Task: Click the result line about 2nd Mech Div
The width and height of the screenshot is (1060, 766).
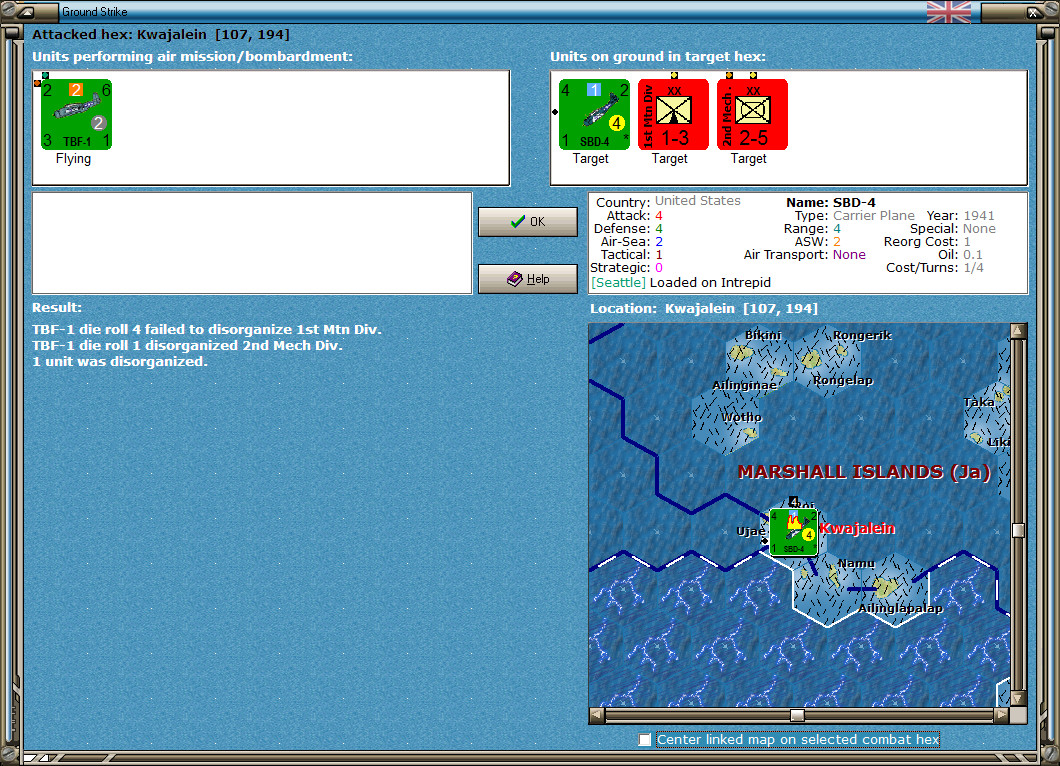Action: pos(187,345)
